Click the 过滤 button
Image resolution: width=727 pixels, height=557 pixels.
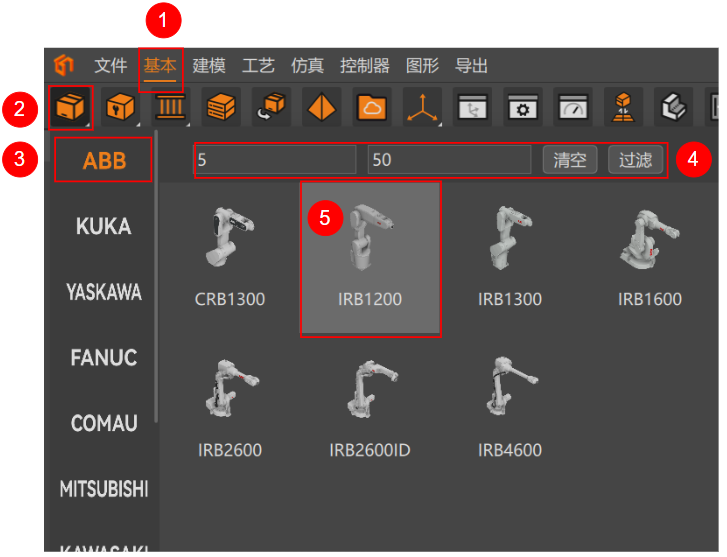pyautogui.click(x=635, y=160)
